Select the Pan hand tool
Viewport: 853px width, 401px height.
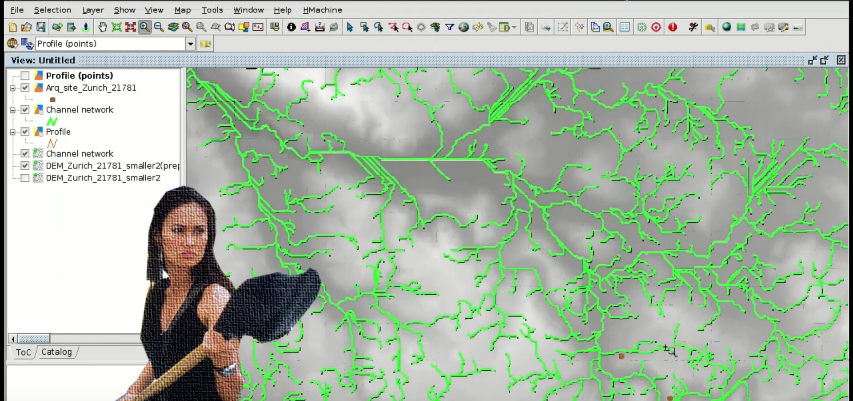pos(103,27)
